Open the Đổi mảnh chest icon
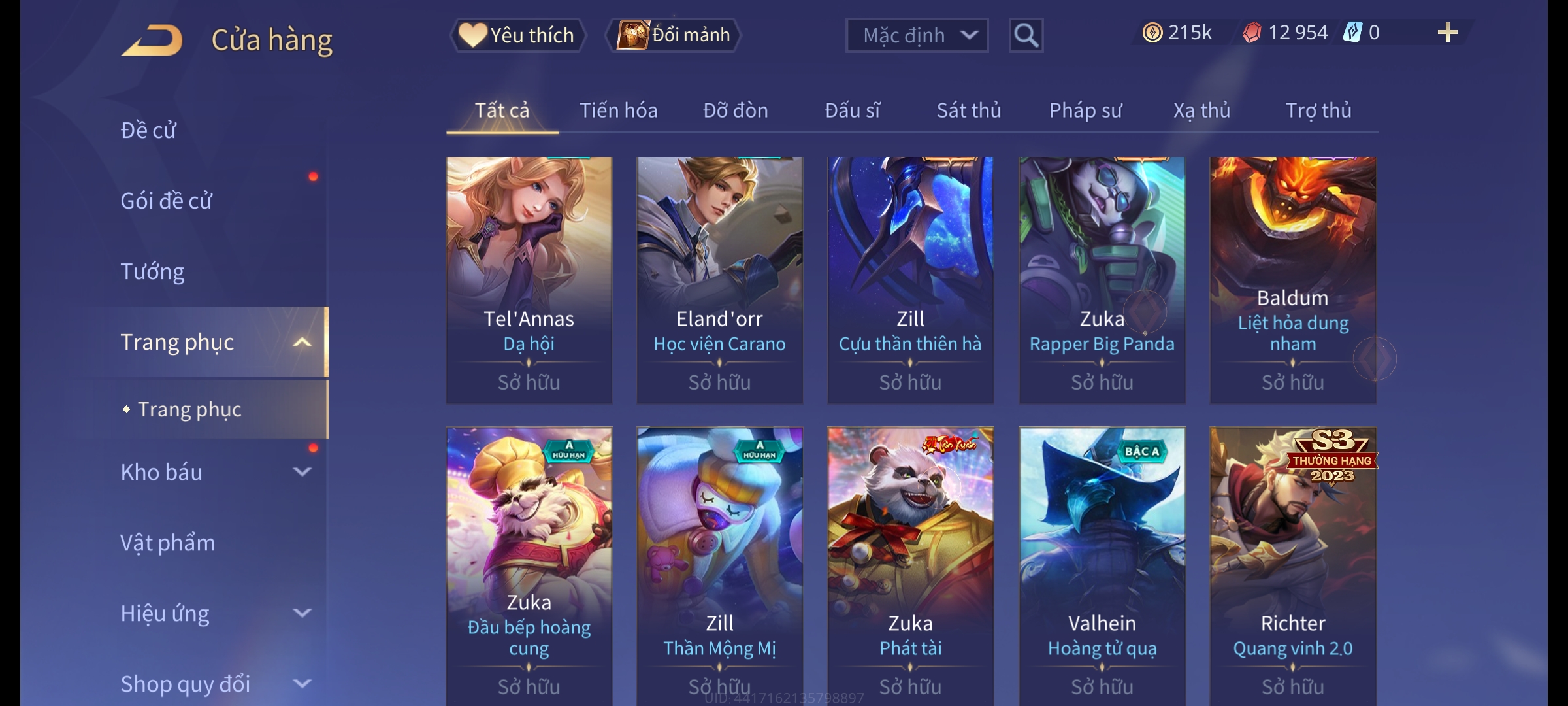The width and height of the screenshot is (1568, 706). (x=632, y=35)
